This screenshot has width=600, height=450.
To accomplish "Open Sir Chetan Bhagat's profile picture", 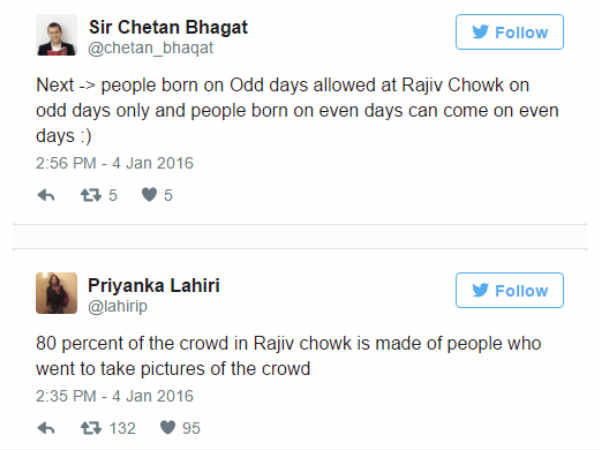I will (57, 35).
